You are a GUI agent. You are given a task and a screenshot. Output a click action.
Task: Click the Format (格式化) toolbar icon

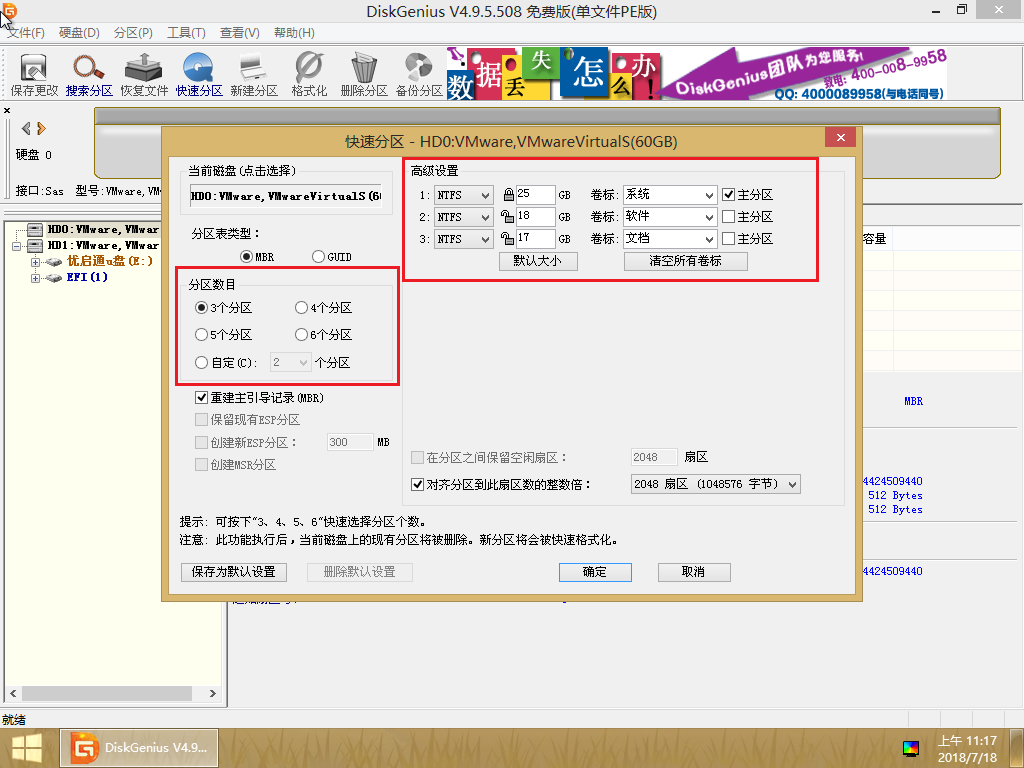click(x=309, y=74)
